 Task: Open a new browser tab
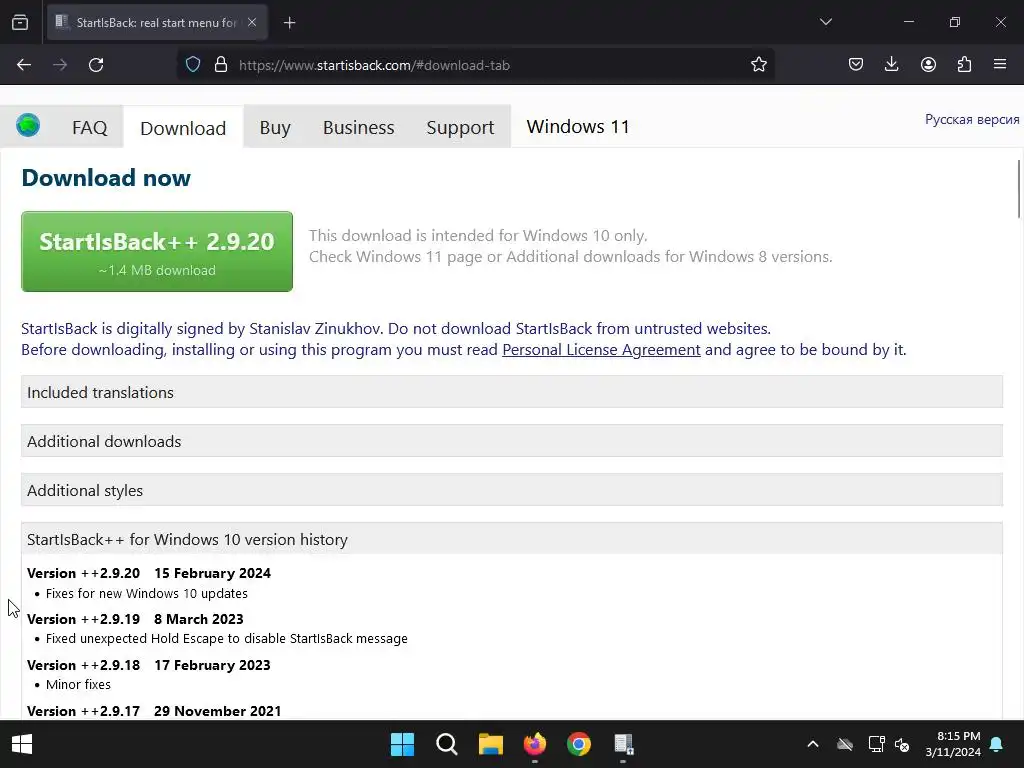pyautogui.click(x=289, y=23)
